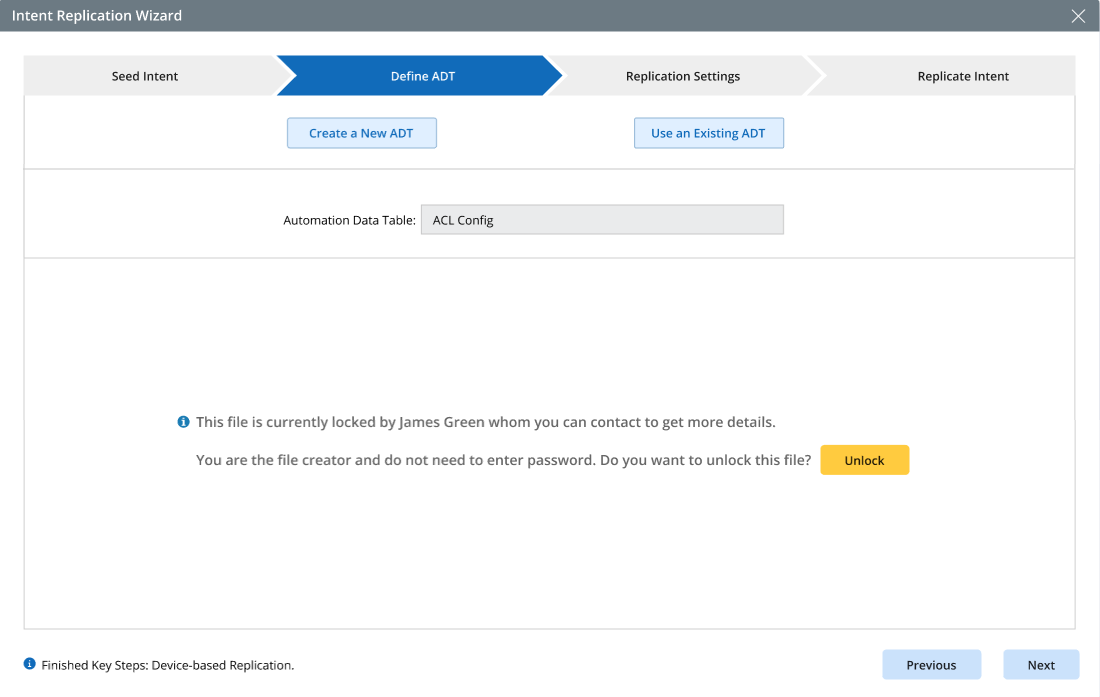
Task: Click the Device-based Replication status text
Action: pos(222,665)
